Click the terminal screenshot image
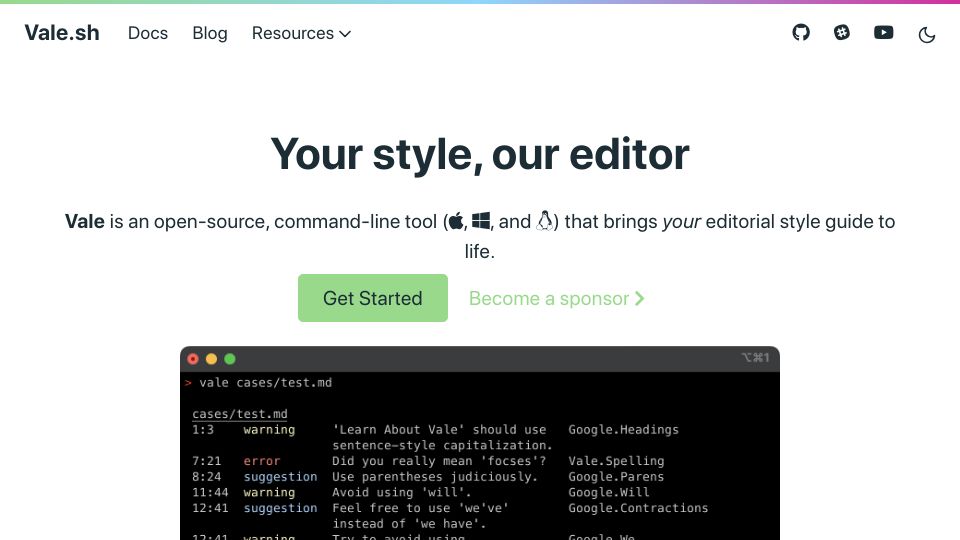This screenshot has height=540, width=960. click(x=480, y=443)
